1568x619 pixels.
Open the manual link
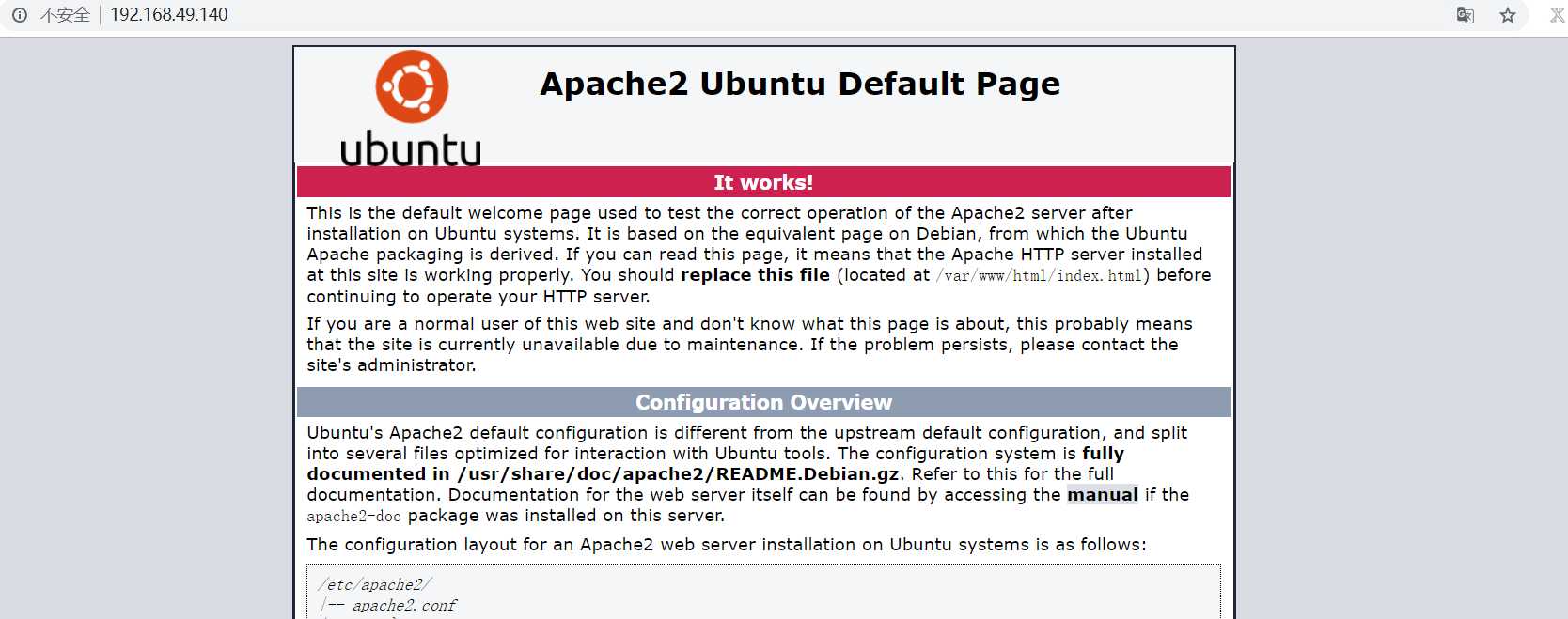pyautogui.click(x=1103, y=495)
